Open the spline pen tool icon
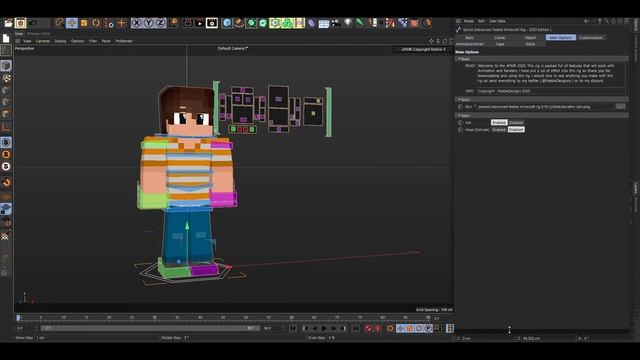This screenshot has width=640, height=360. 239,23
